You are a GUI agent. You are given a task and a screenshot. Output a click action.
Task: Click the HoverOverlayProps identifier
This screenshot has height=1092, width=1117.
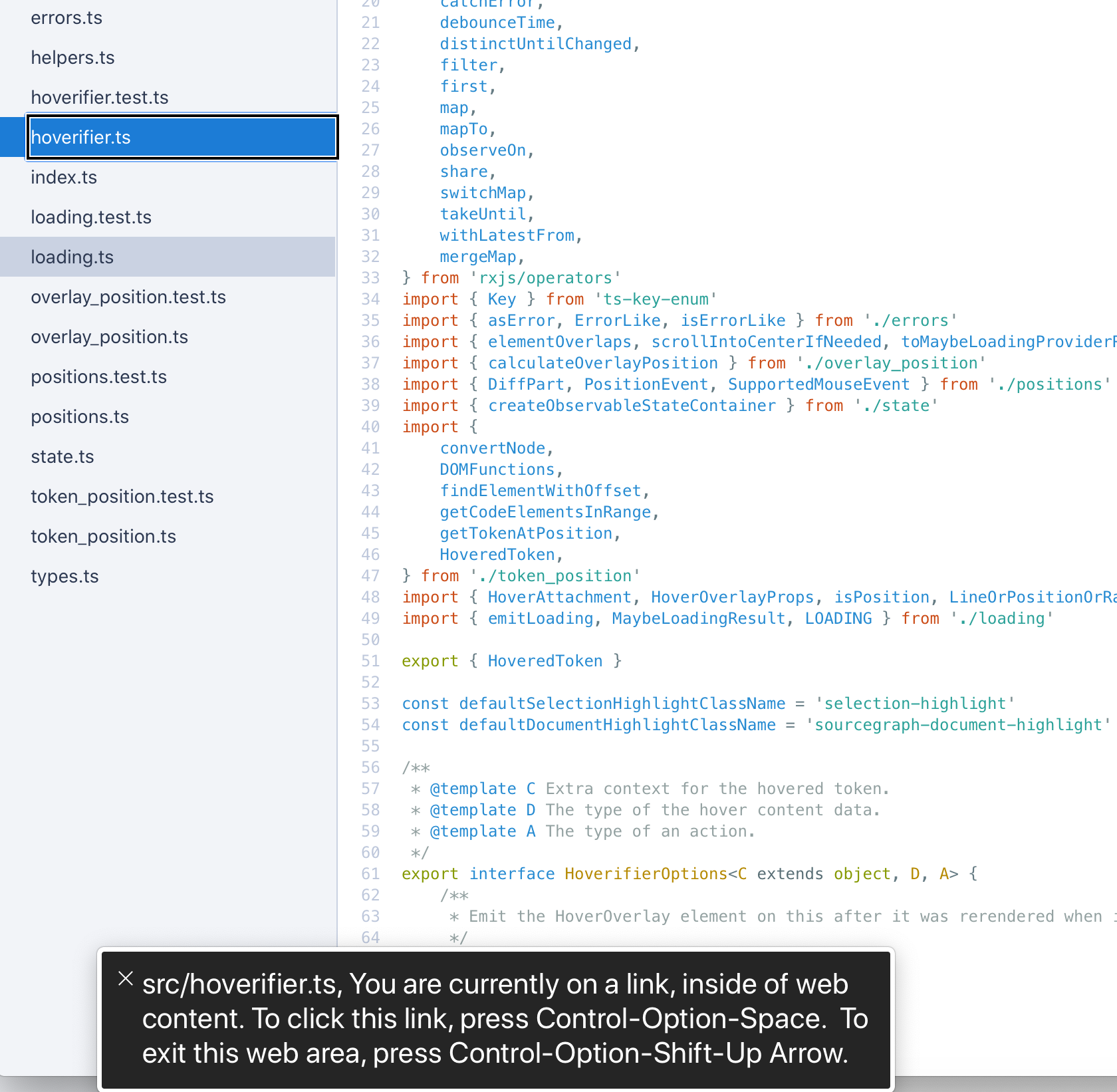[x=733, y=597]
